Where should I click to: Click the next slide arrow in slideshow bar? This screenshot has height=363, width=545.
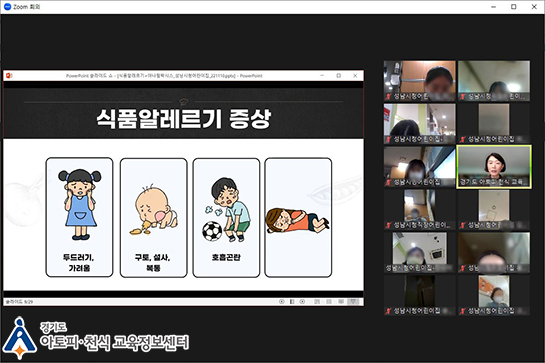point(302,301)
